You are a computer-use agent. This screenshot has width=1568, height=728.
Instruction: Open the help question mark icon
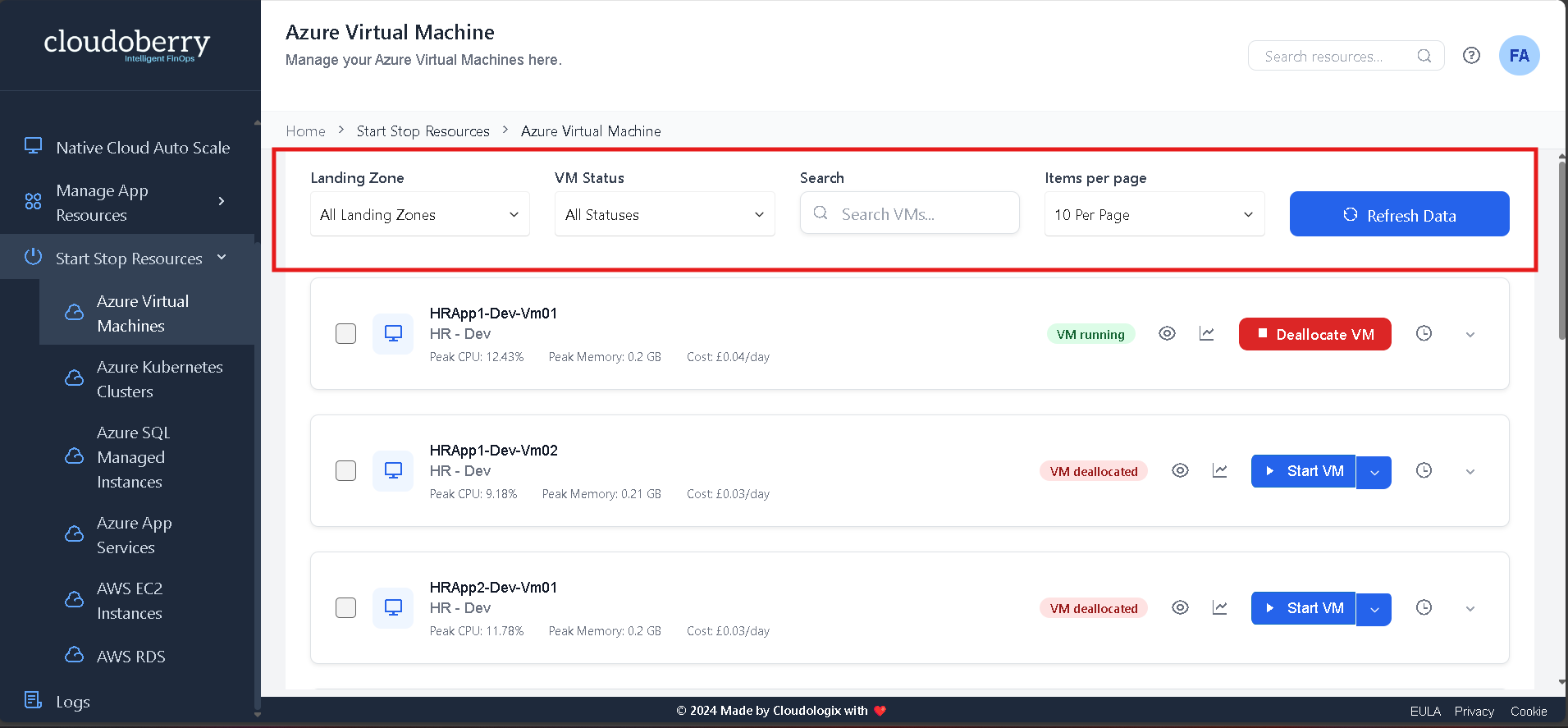click(x=1471, y=56)
